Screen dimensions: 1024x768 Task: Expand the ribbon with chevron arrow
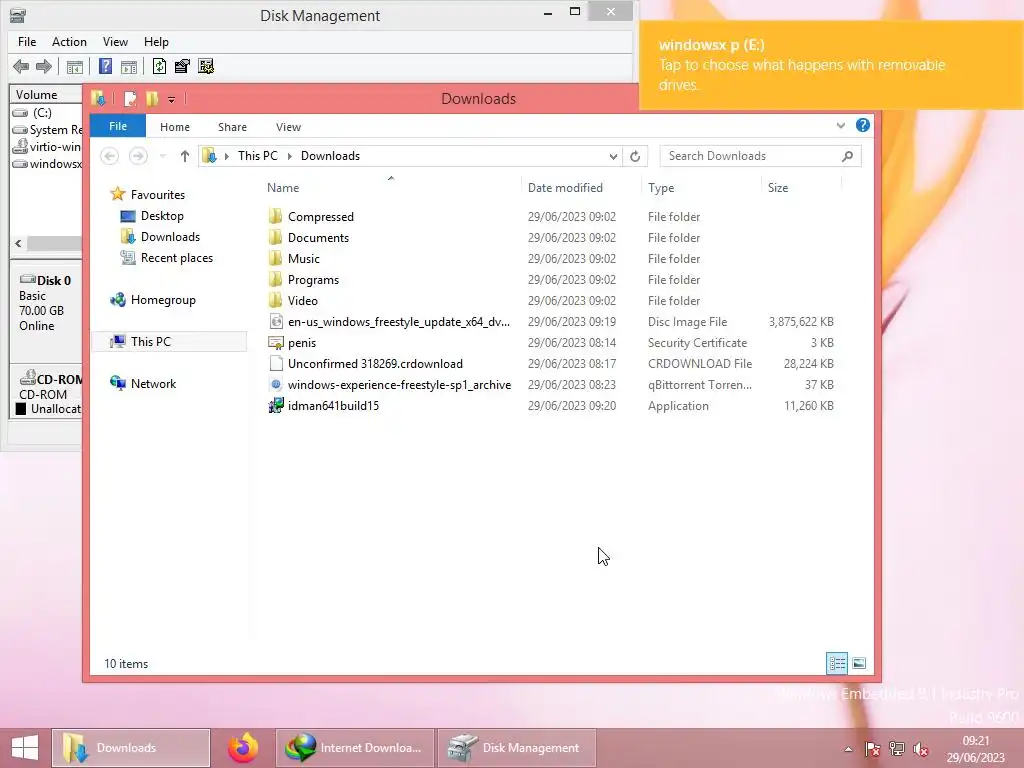pyautogui.click(x=840, y=125)
